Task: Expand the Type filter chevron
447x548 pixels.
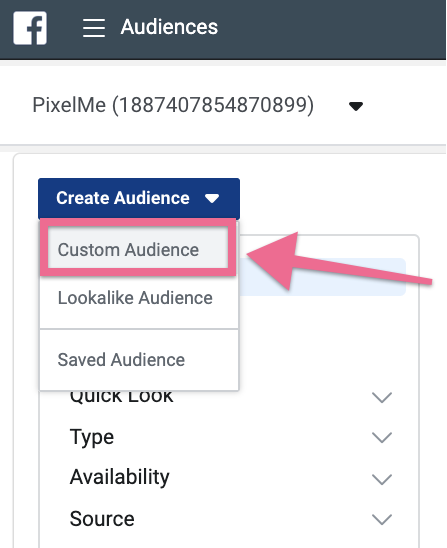Action: (382, 438)
